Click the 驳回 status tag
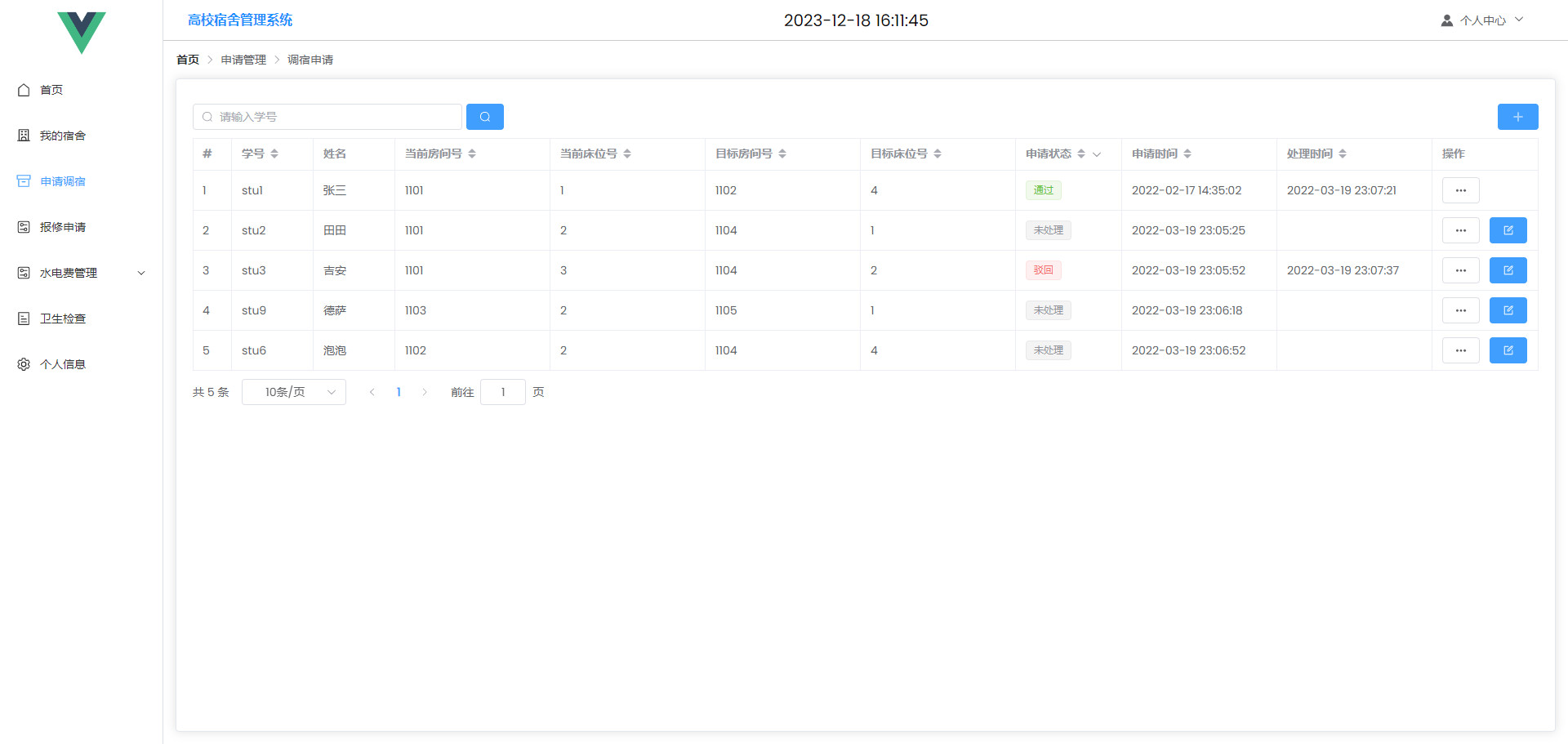 1044,270
